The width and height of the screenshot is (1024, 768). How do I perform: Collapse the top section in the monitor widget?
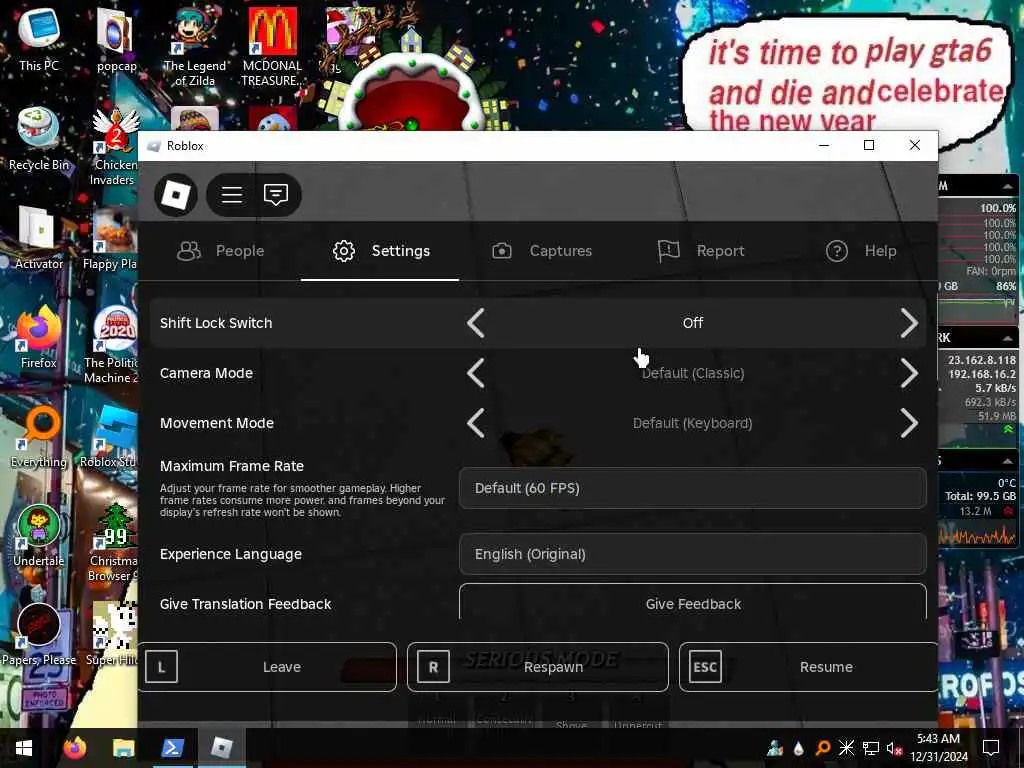pyautogui.click(x=1008, y=186)
